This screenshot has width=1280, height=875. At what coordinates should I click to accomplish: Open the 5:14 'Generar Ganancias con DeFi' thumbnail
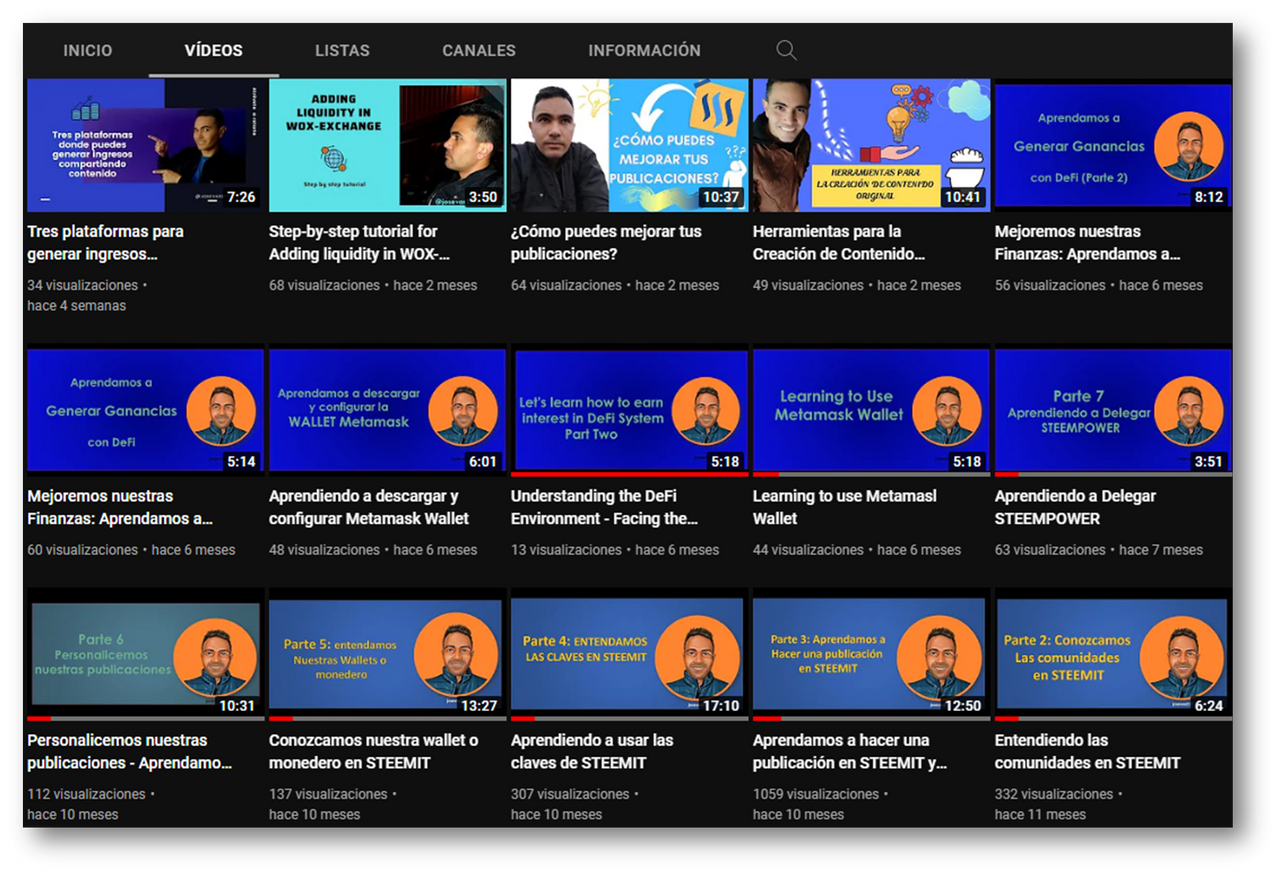click(x=146, y=410)
